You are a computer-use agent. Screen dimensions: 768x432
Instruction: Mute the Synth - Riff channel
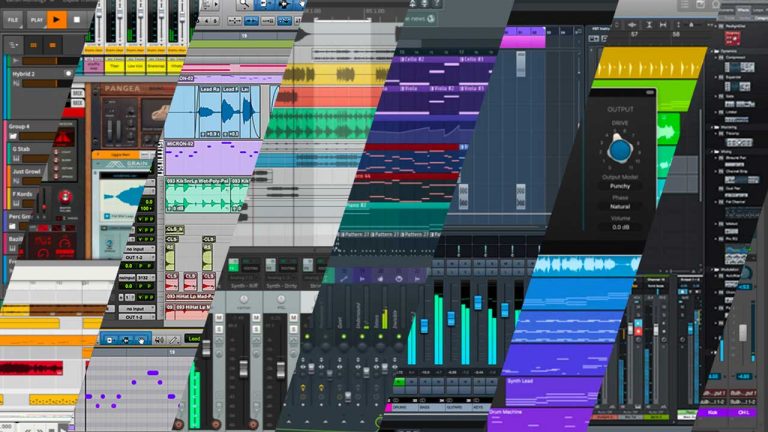click(219, 318)
